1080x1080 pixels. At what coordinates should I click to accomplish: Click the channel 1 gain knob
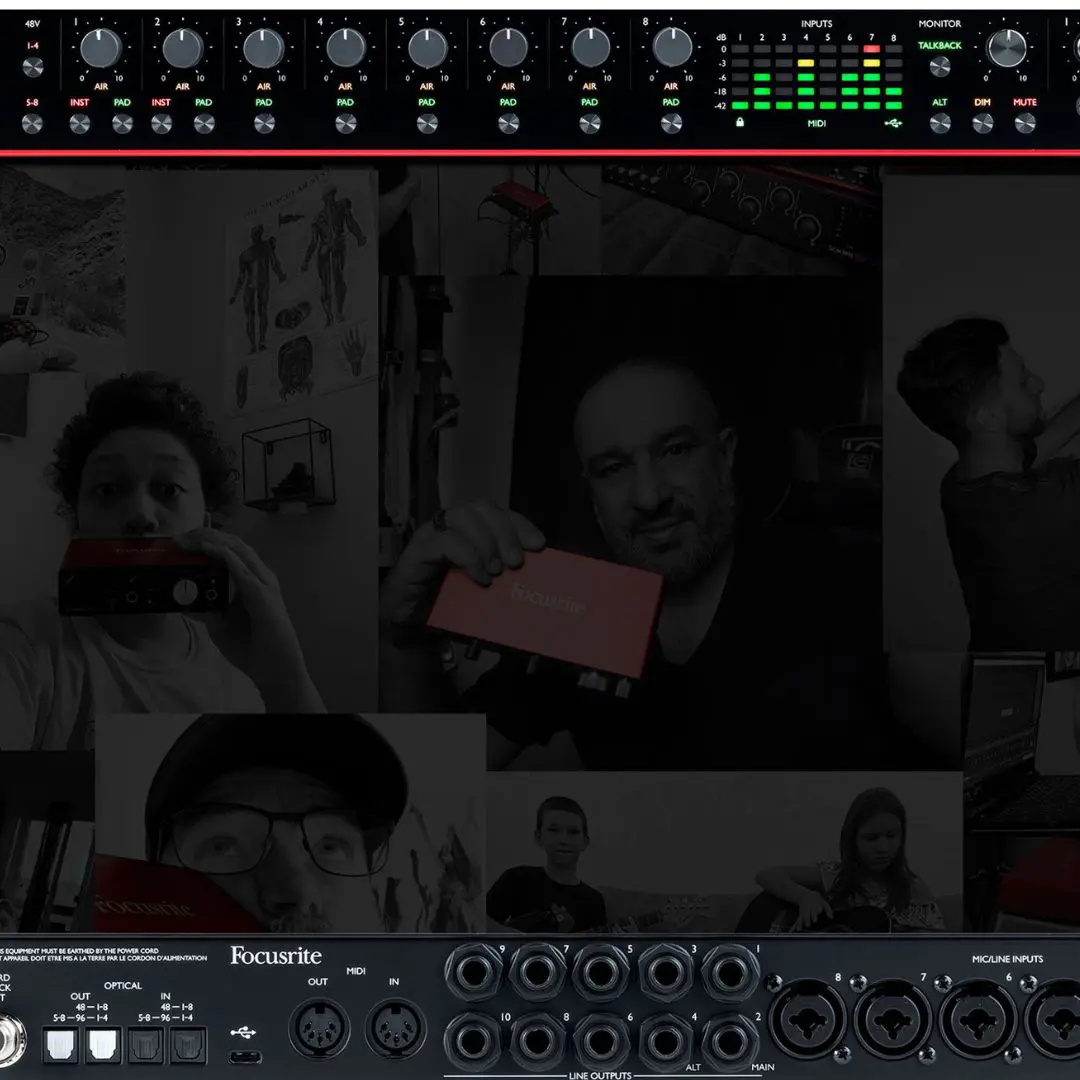point(101,48)
